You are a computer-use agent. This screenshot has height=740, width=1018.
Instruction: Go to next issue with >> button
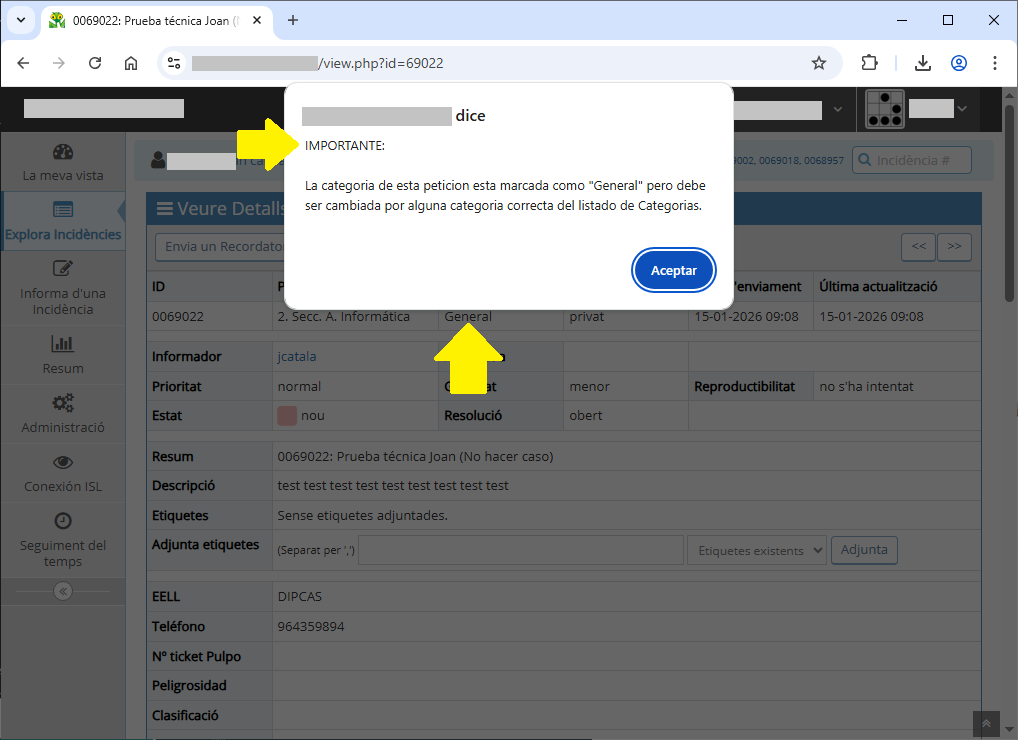(954, 246)
